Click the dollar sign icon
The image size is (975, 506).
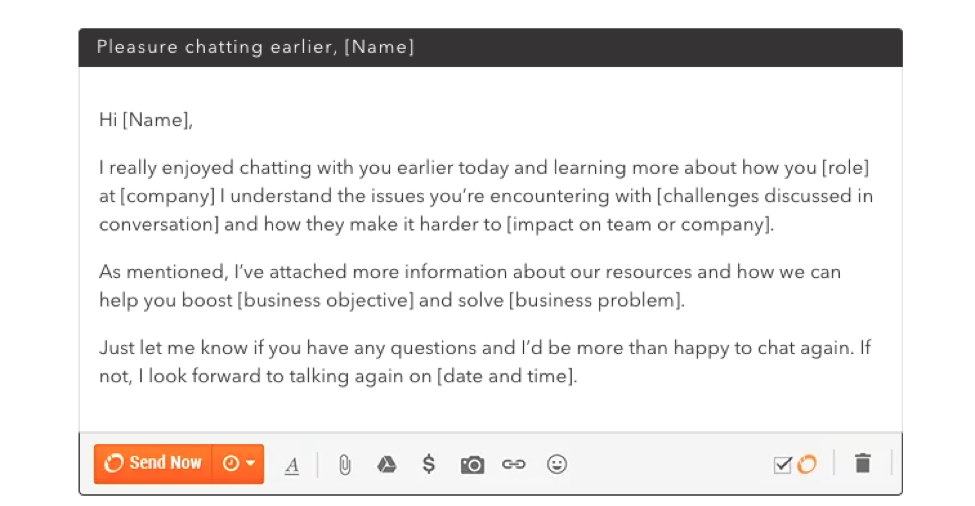[429, 464]
